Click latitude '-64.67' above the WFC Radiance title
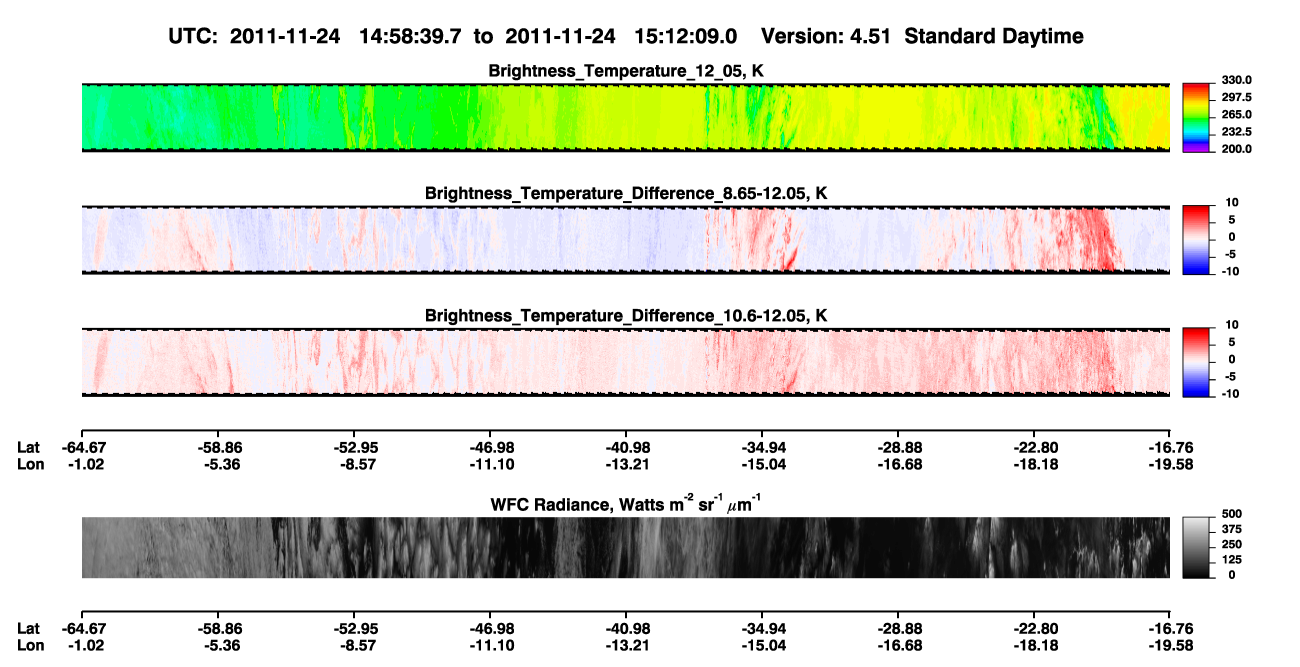 tap(82, 447)
